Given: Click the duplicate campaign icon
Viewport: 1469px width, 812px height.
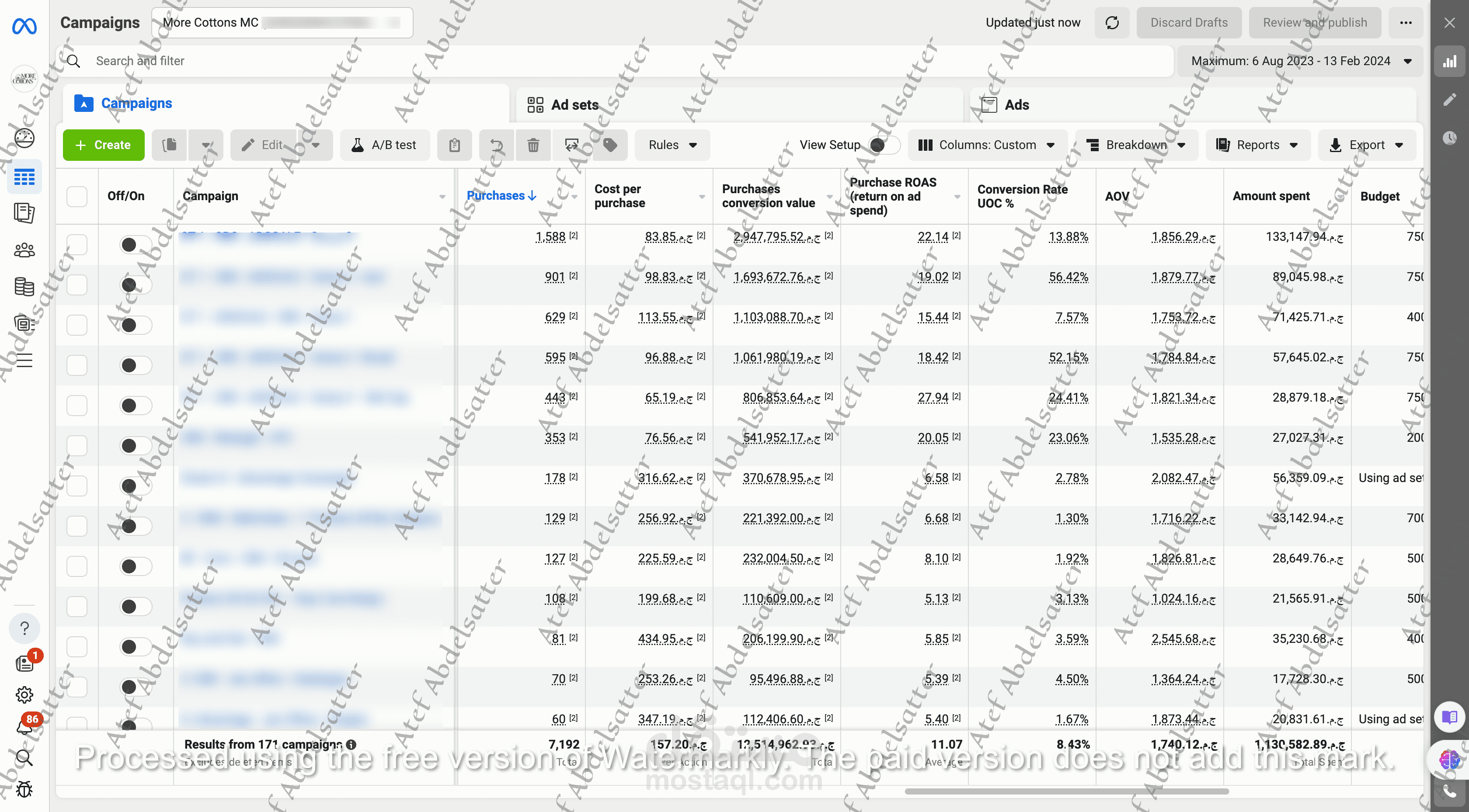Looking at the screenshot, I should coord(169,145).
